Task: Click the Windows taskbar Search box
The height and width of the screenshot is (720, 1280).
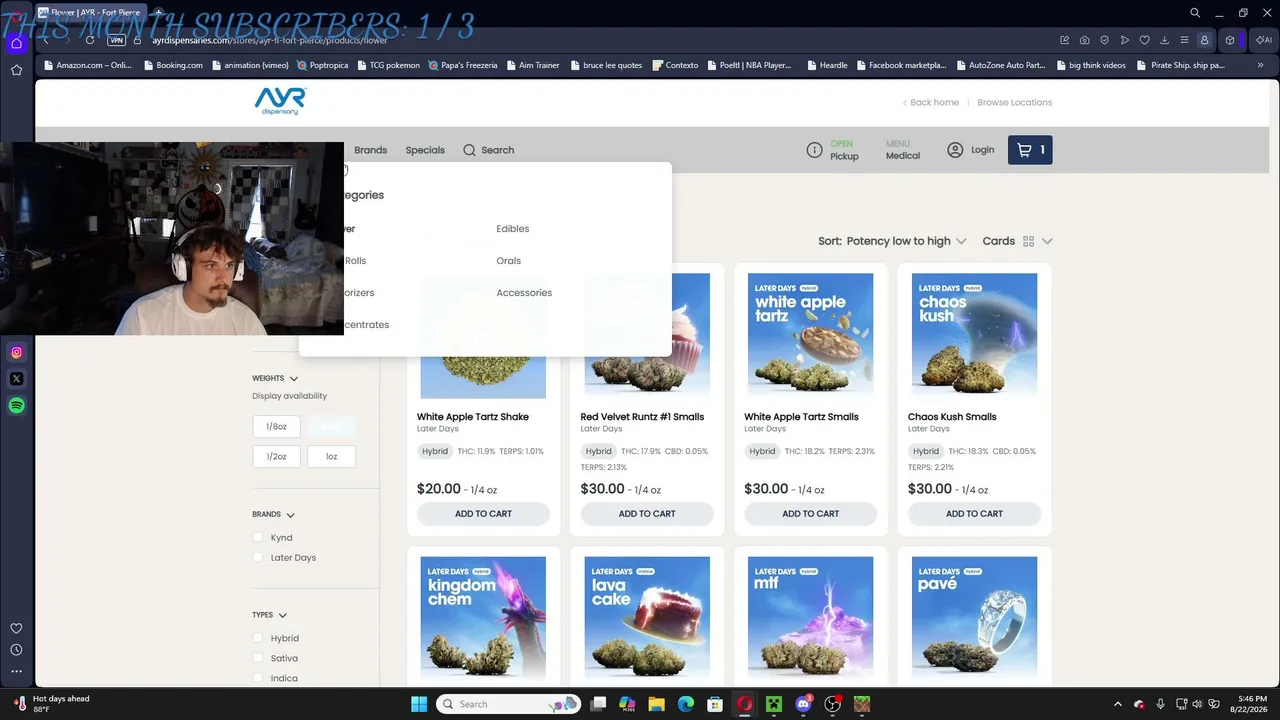Action: 508,704
